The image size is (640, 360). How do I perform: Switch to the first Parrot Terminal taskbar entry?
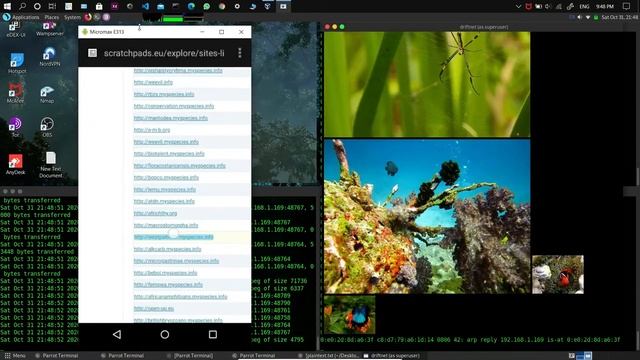pos(57,356)
